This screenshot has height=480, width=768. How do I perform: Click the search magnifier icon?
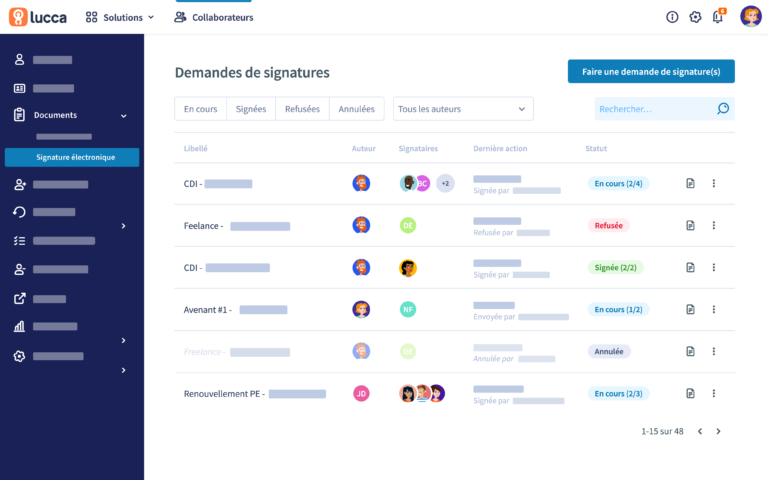click(723, 109)
